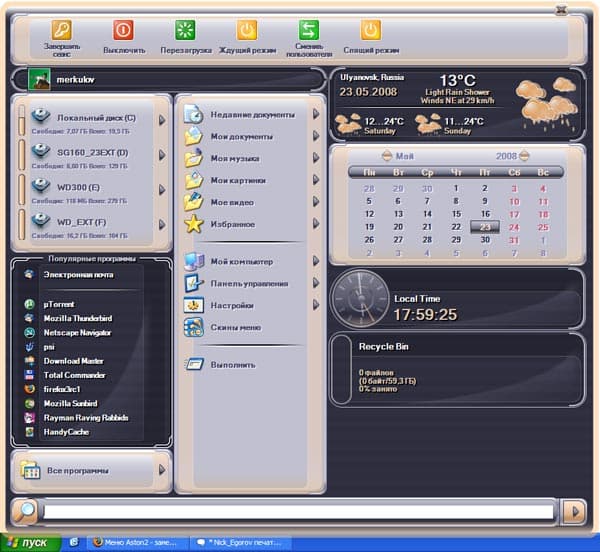Launch Mozilla Thunderbird
The width and height of the screenshot is (600, 552).
(78, 318)
